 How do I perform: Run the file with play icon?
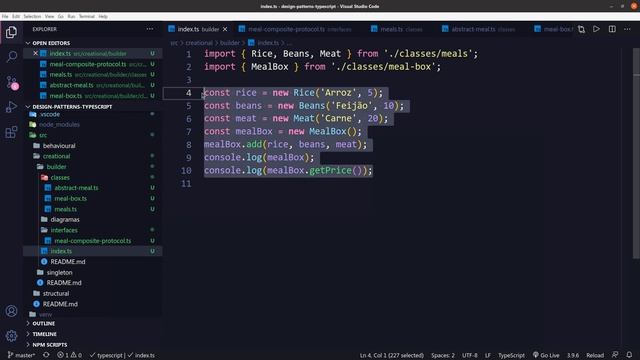tap(596, 29)
